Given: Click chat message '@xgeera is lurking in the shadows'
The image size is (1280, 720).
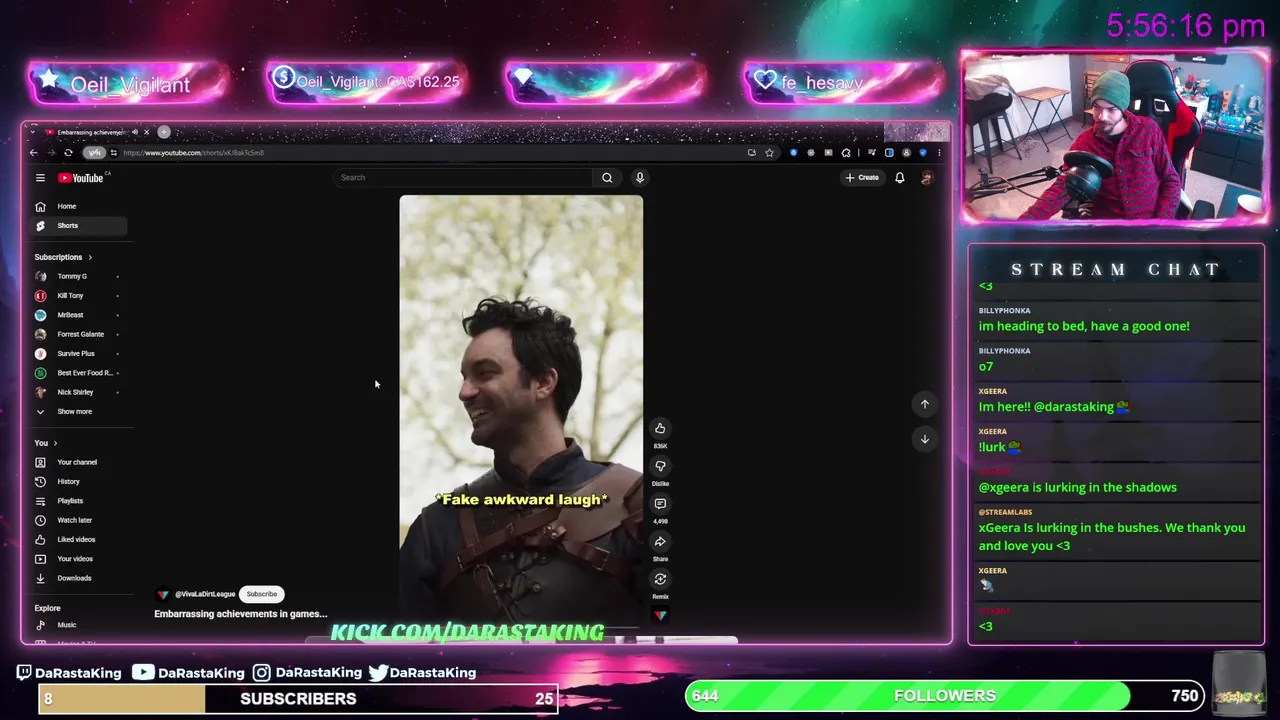Looking at the screenshot, I should (x=1078, y=488).
